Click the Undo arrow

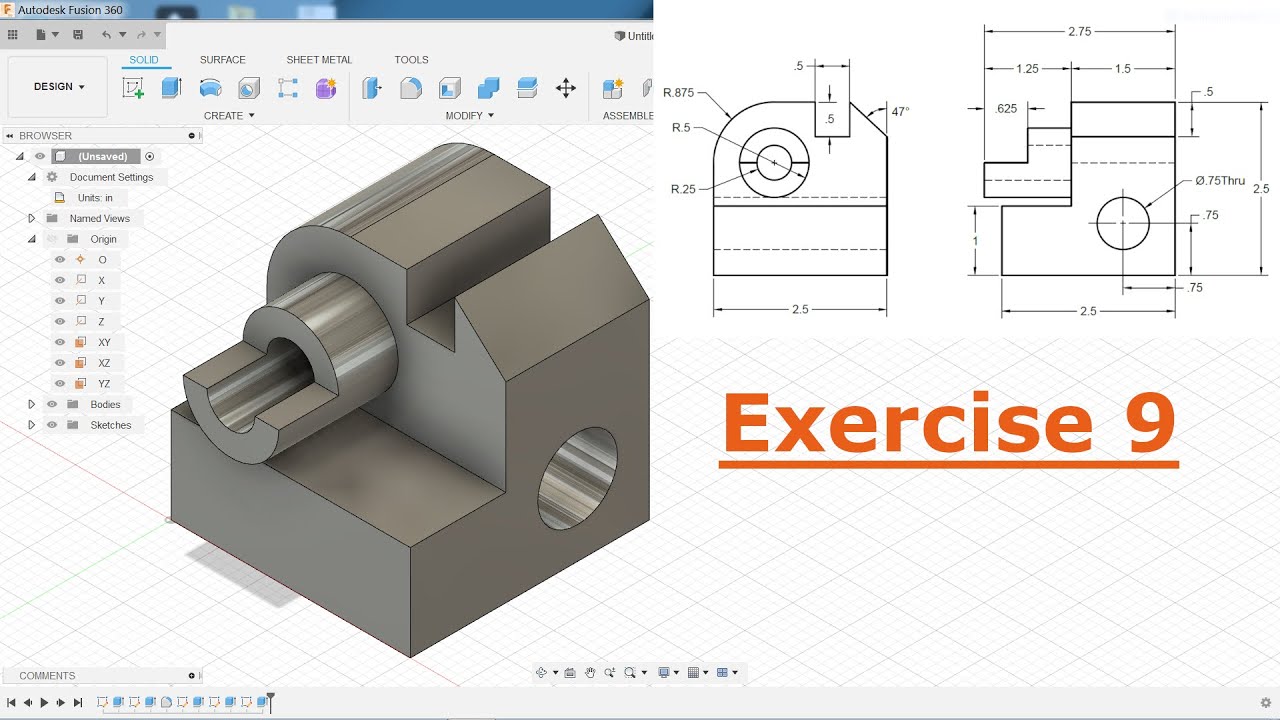pos(107,35)
